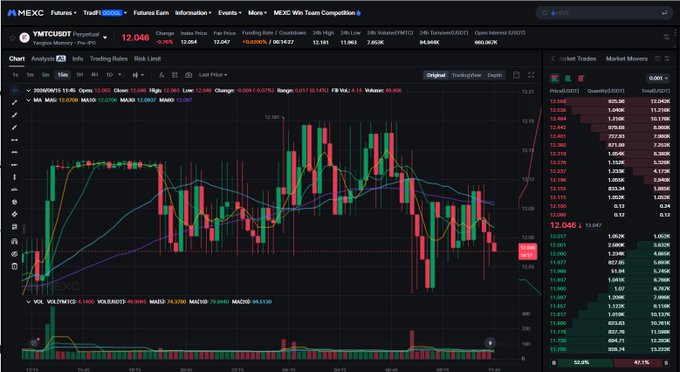
Task: Expand the Events menu
Action: [x=229, y=13]
